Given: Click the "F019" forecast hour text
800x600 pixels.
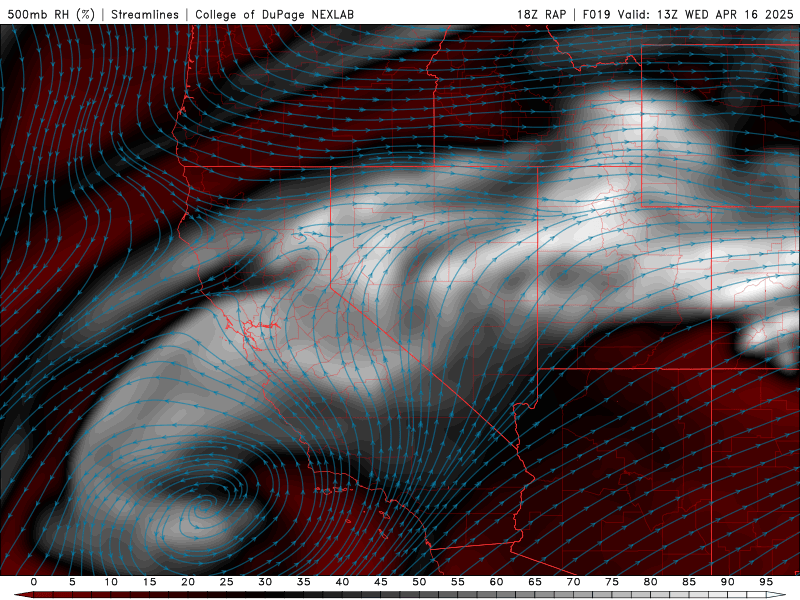Looking at the screenshot, I should pyautogui.click(x=597, y=14).
